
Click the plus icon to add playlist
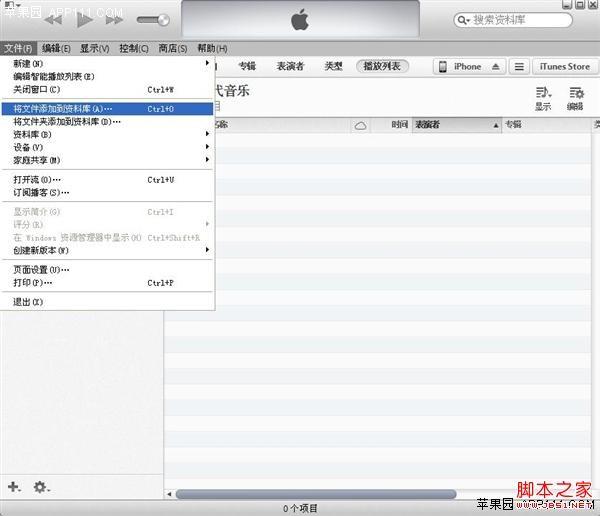14,487
